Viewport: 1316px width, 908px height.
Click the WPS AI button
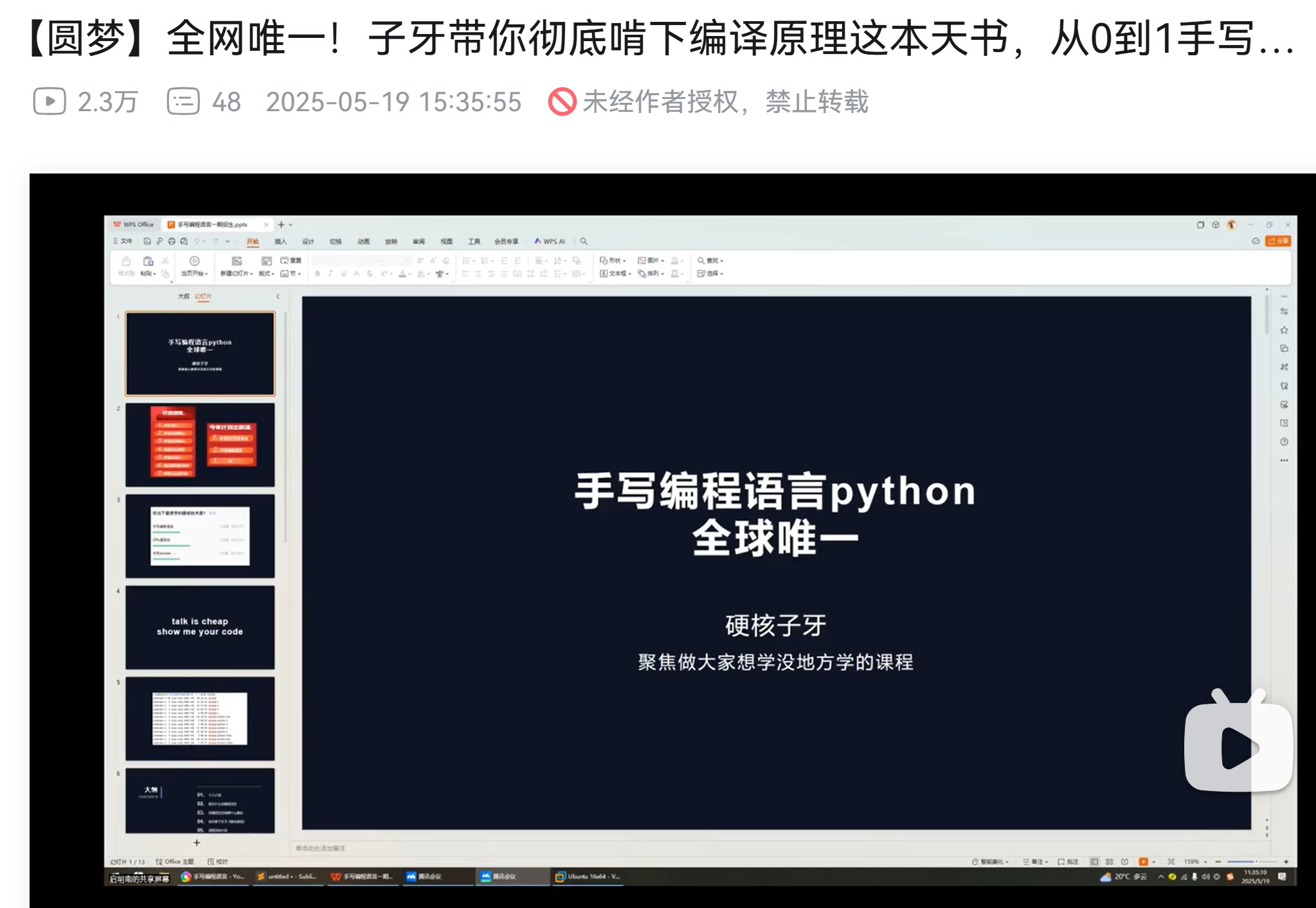550,242
